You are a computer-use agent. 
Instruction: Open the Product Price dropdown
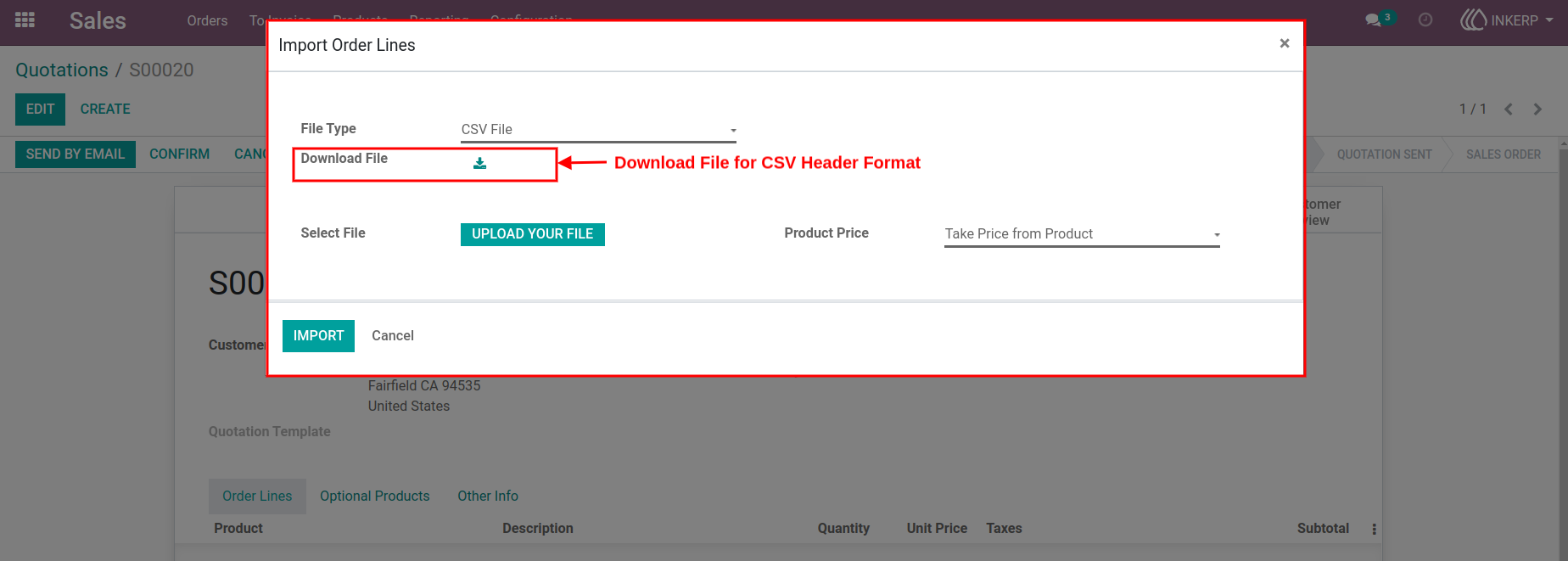tap(1082, 234)
